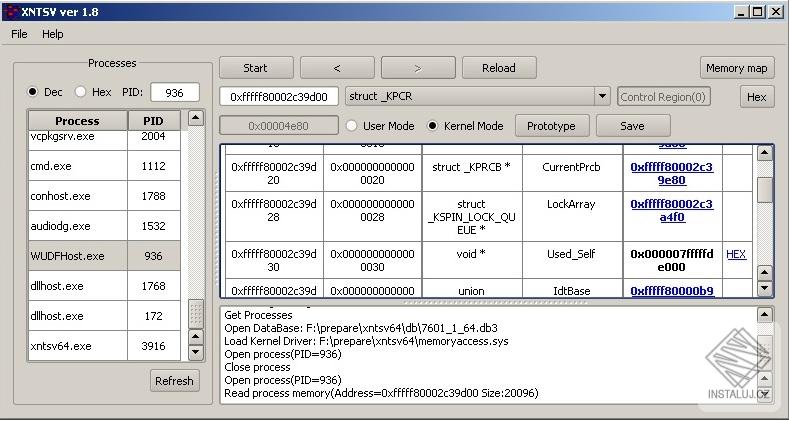Click the XNTSV title bar app icon

point(11,12)
